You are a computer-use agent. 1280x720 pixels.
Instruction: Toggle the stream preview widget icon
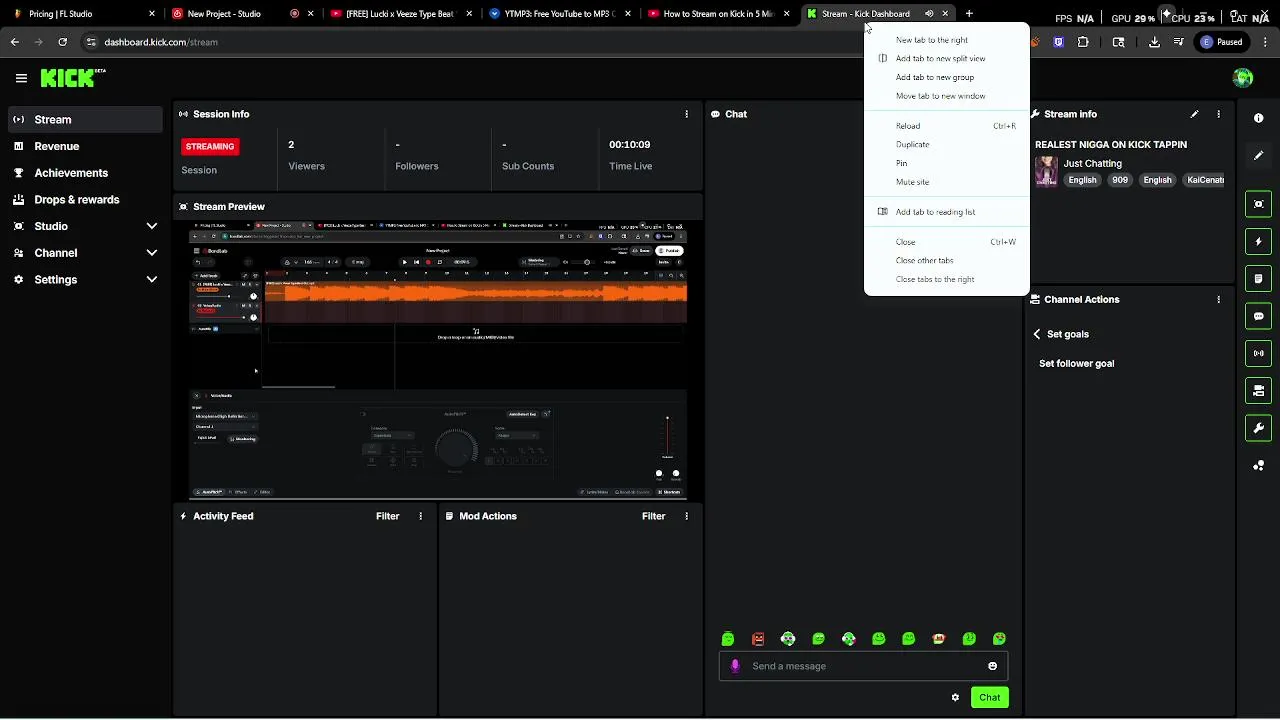pyautogui.click(x=1258, y=204)
